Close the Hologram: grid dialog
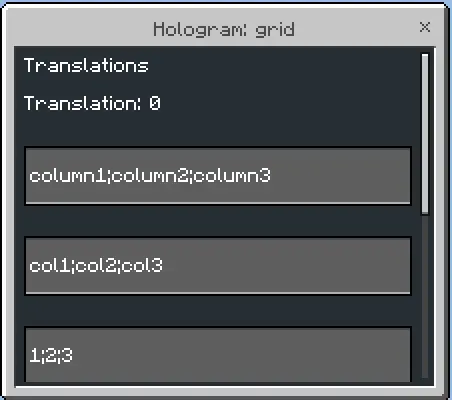 425,27
